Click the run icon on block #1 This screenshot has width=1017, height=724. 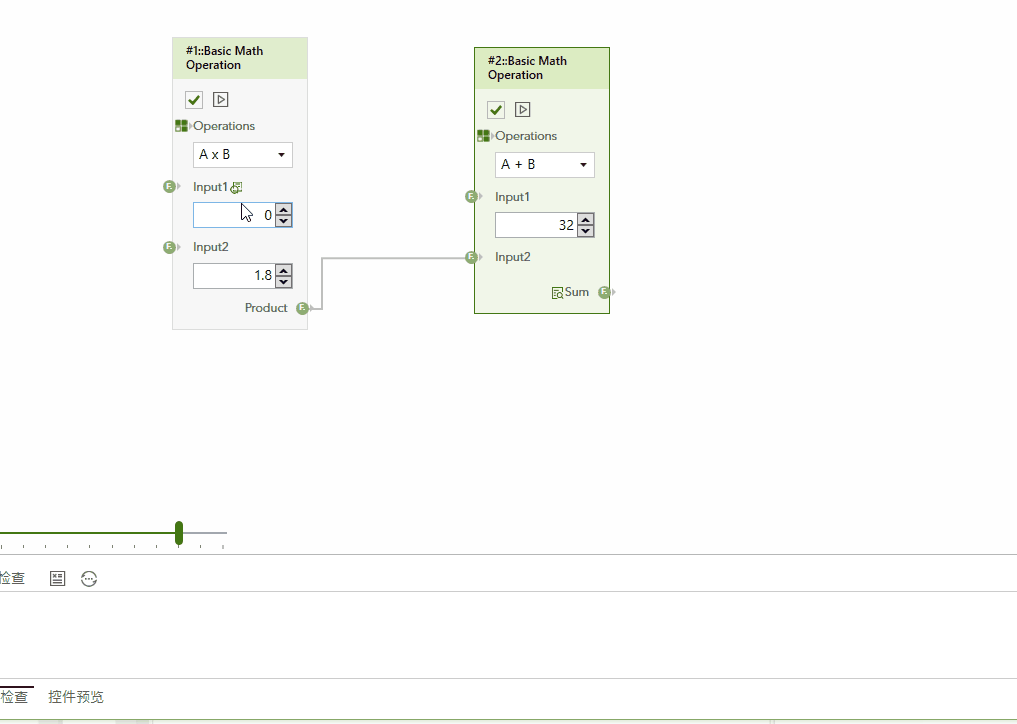[221, 100]
